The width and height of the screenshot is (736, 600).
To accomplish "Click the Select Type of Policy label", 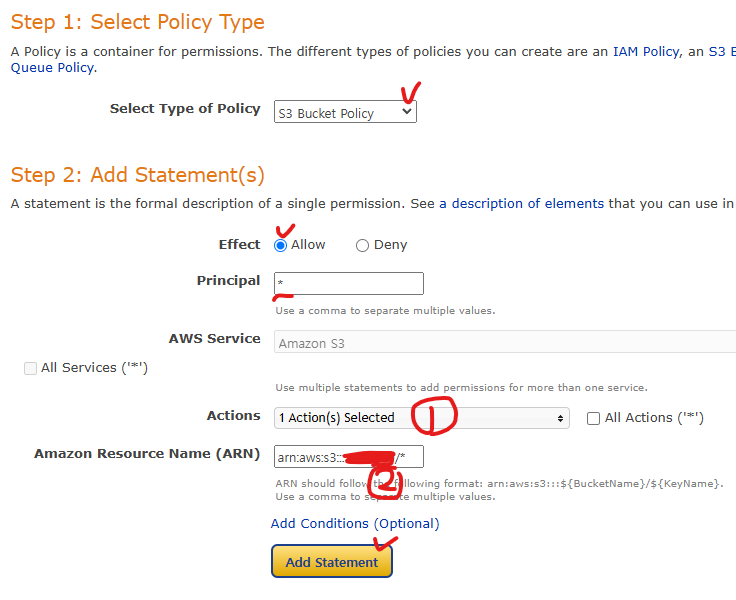I will click(184, 109).
